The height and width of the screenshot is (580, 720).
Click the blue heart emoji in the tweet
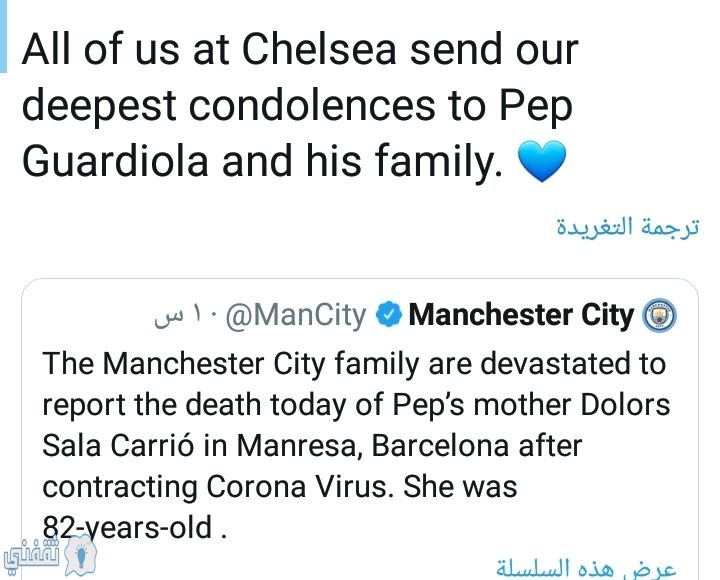click(542, 161)
